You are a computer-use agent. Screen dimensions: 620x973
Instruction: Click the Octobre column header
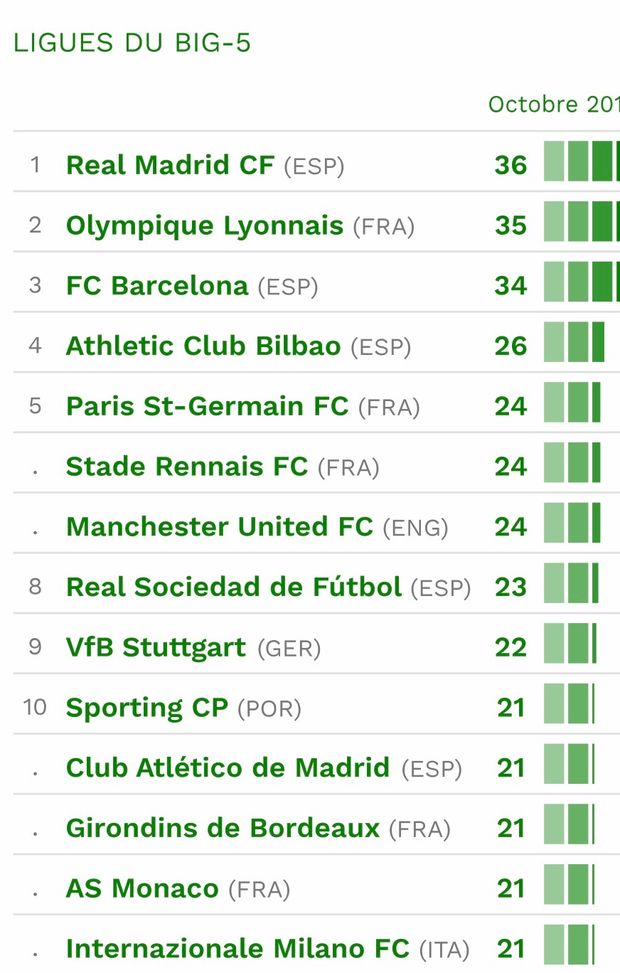tap(552, 105)
